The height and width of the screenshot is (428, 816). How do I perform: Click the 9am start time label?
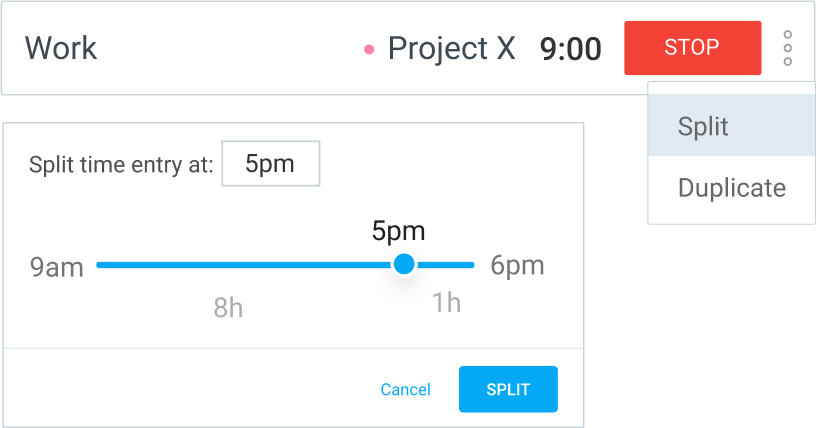click(56, 267)
